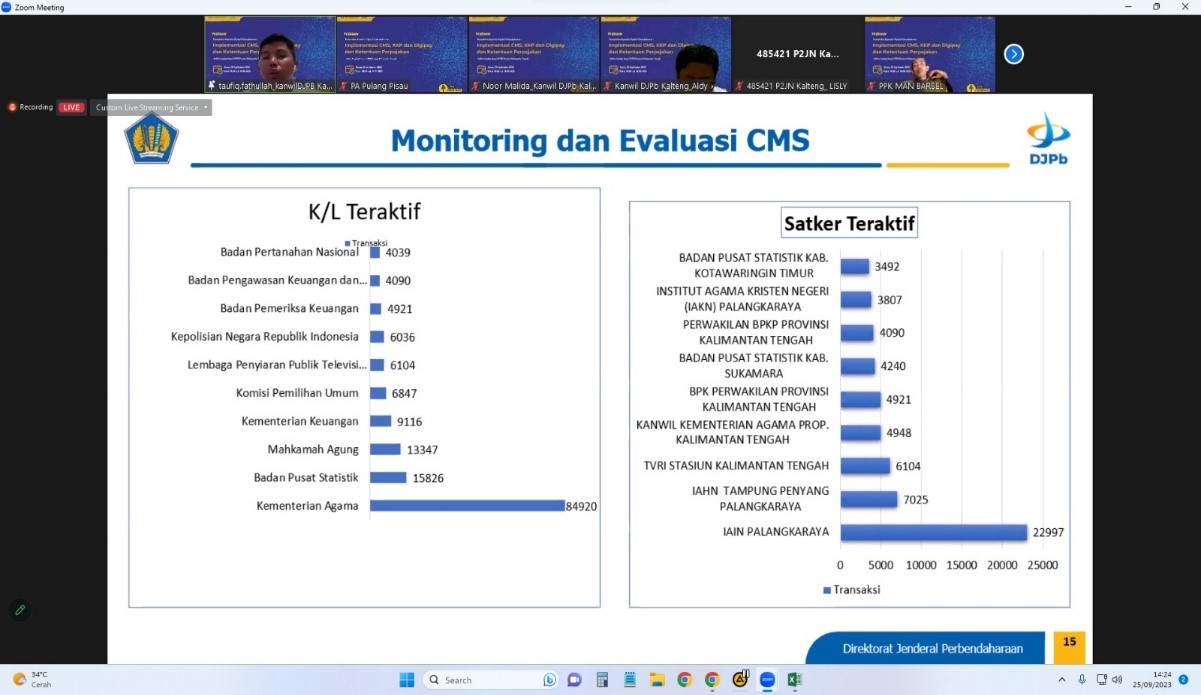Select Noor Malida participant thumbnail
The height and width of the screenshot is (695, 1201).
pyautogui.click(x=533, y=54)
